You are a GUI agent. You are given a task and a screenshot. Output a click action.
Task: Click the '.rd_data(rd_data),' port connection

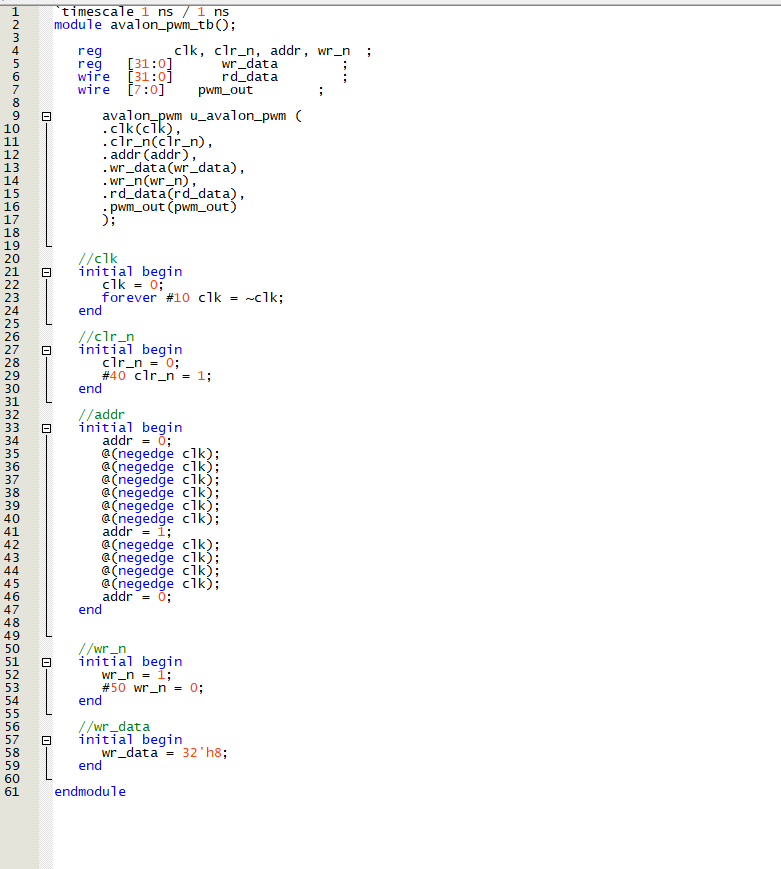click(x=173, y=194)
